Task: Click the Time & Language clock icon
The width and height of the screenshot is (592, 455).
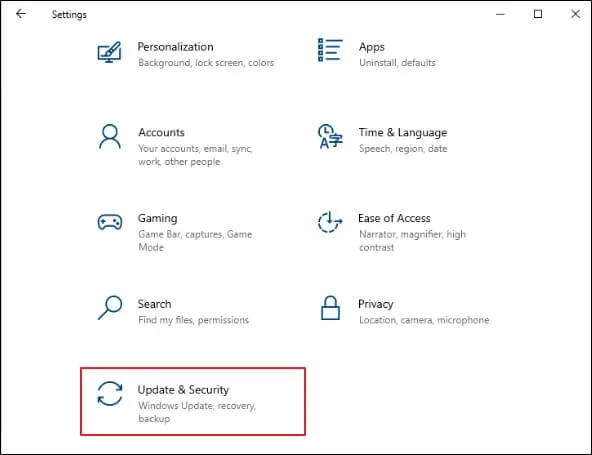Action: click(x=330, y=136)
